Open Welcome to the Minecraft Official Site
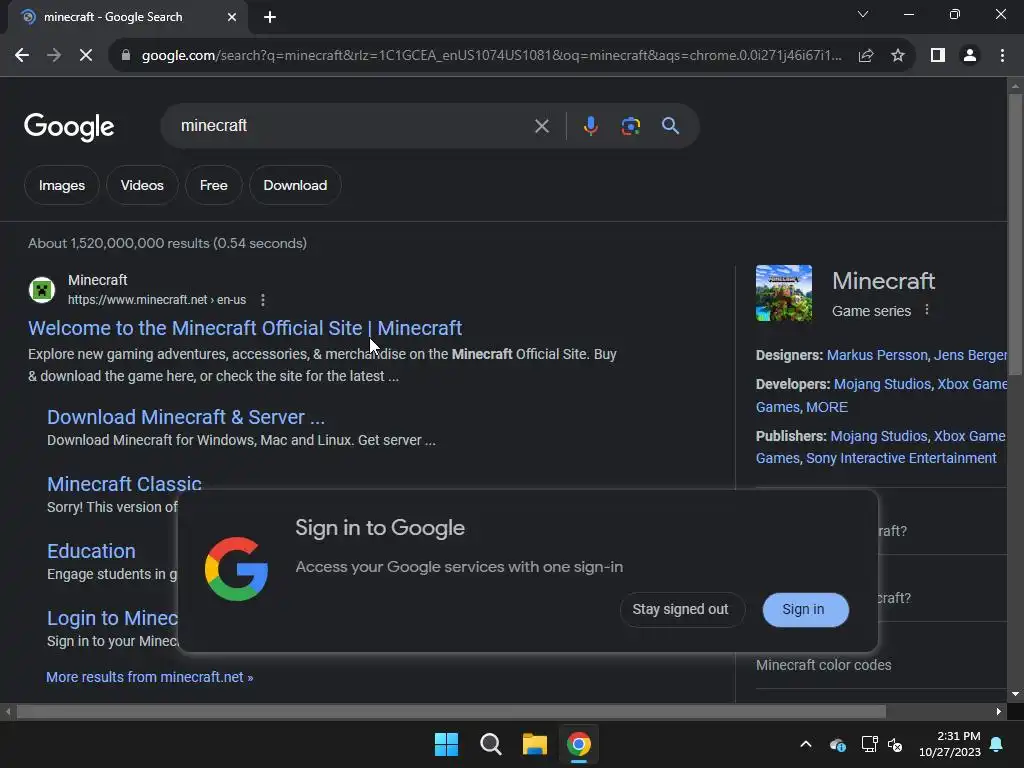Screen dimensions: 1024x768 tap(245, 328)
